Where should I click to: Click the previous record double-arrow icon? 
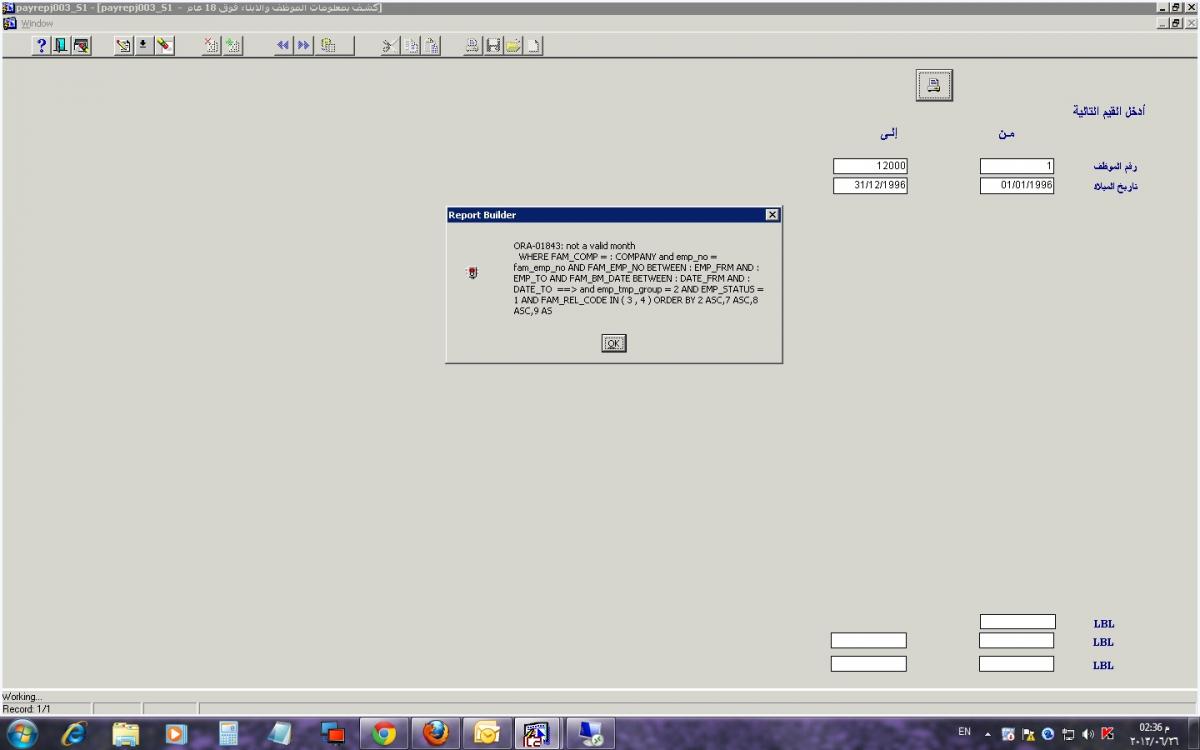[x=283, y=45]
